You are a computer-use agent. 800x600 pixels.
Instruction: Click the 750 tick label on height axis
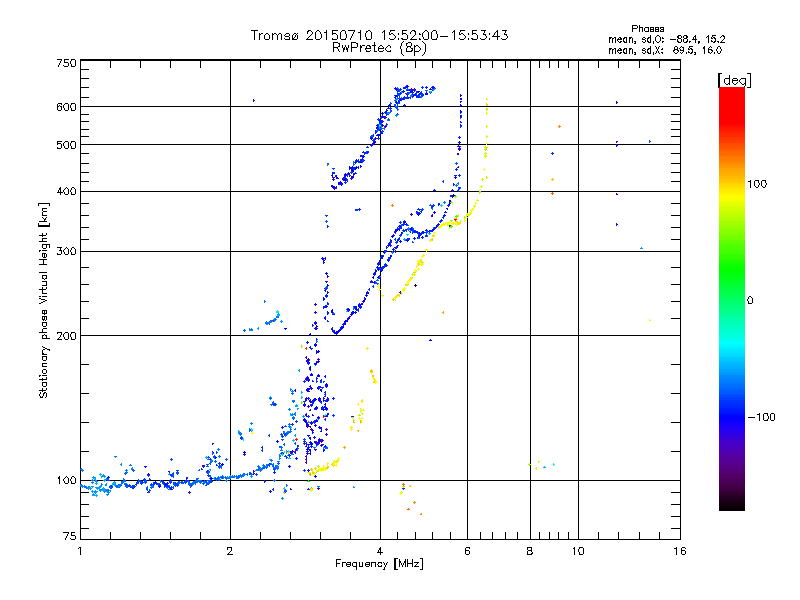click(x=66, y=63)
